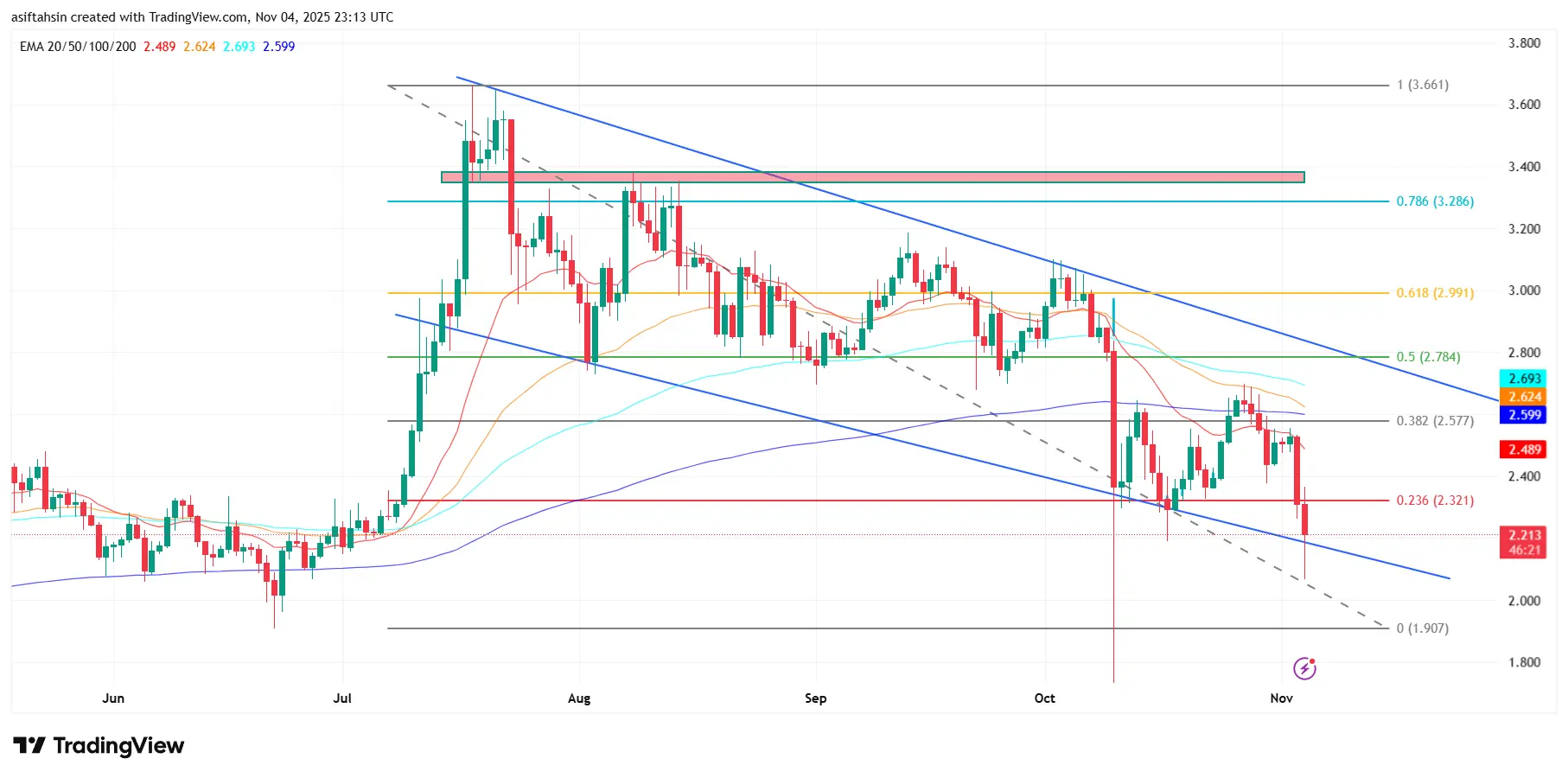Click the blue 2.599 EMA legend value
The height and width of the screenshot is (778, 1568).
coord(279,47)
